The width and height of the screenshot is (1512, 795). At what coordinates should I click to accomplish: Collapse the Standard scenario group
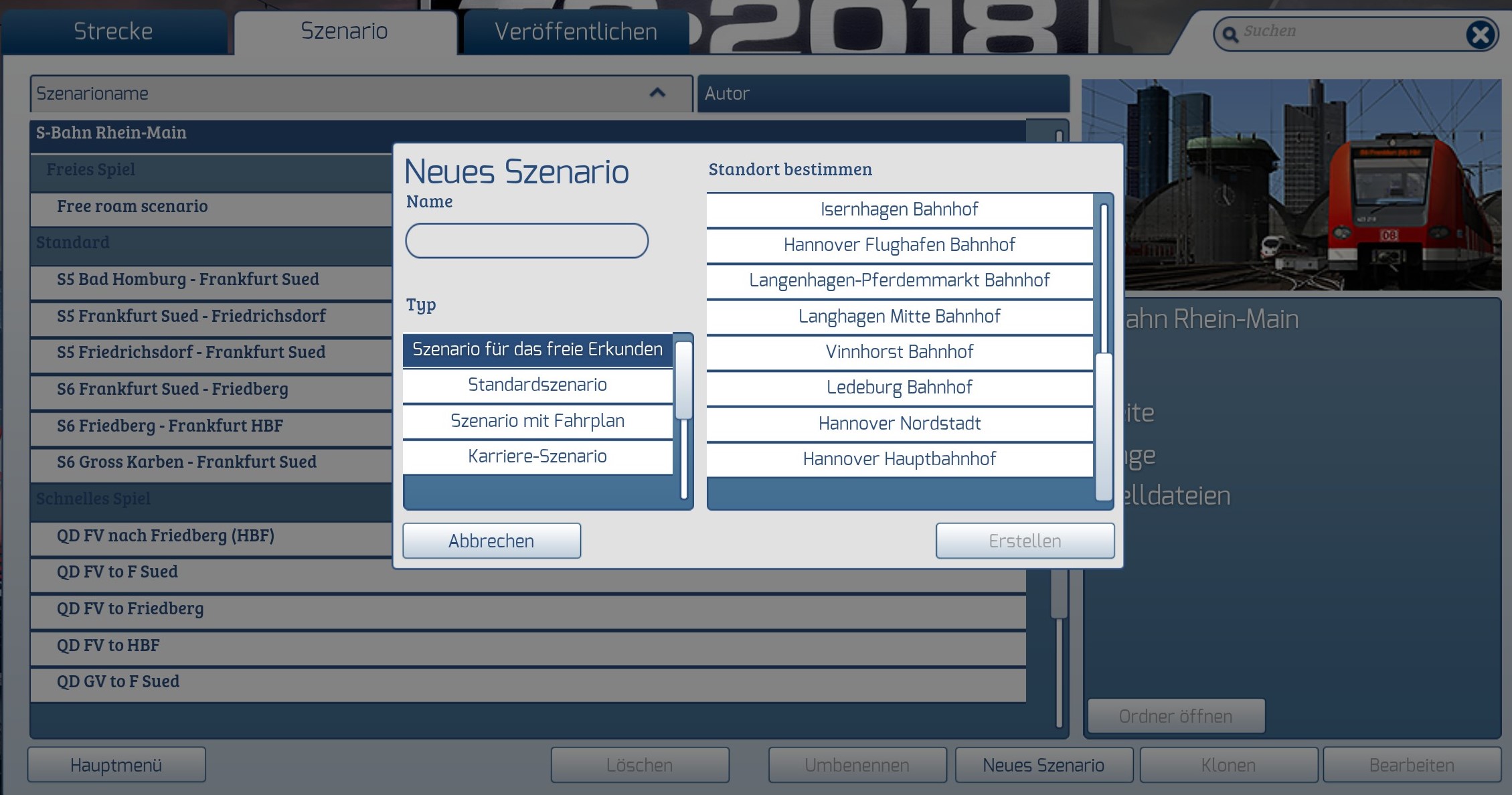click(x=72, y=242)
